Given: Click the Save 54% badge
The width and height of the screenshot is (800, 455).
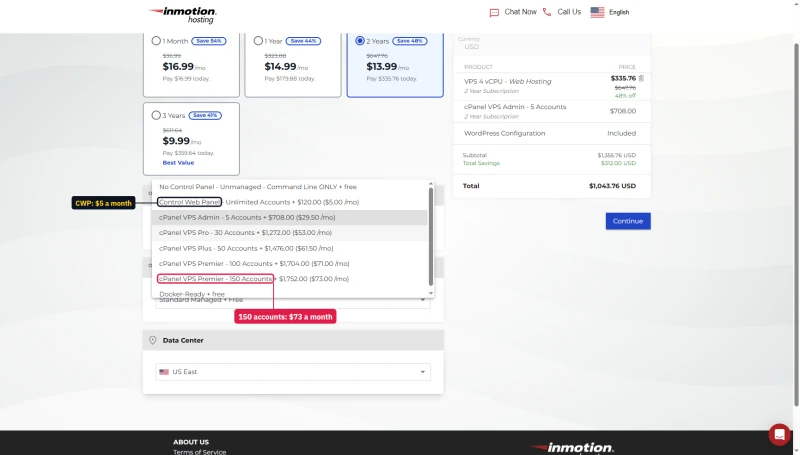Looking at the screenshot, I should coord(209,41).
